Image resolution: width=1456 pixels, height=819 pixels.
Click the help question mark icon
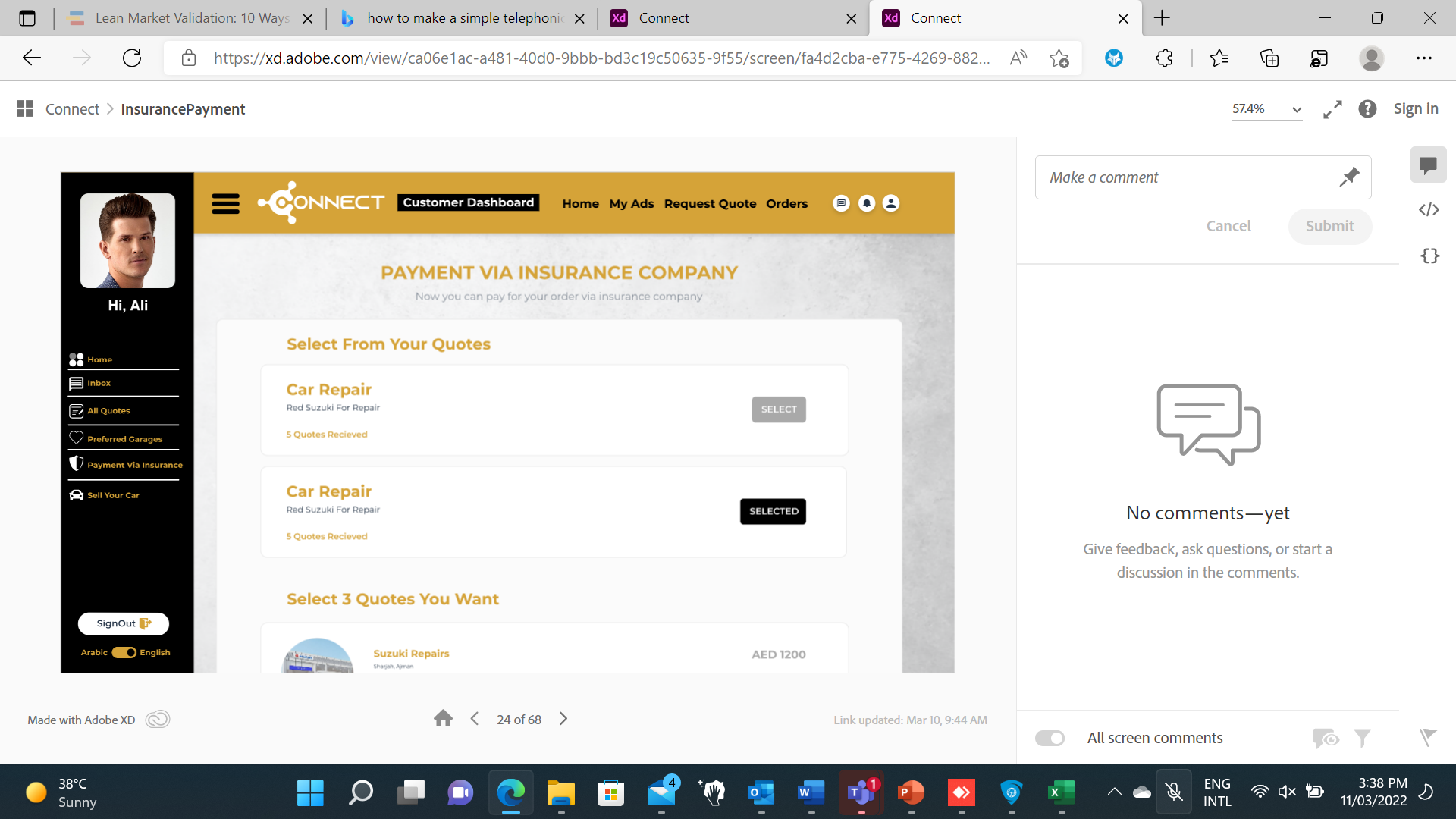point(1367,109)
